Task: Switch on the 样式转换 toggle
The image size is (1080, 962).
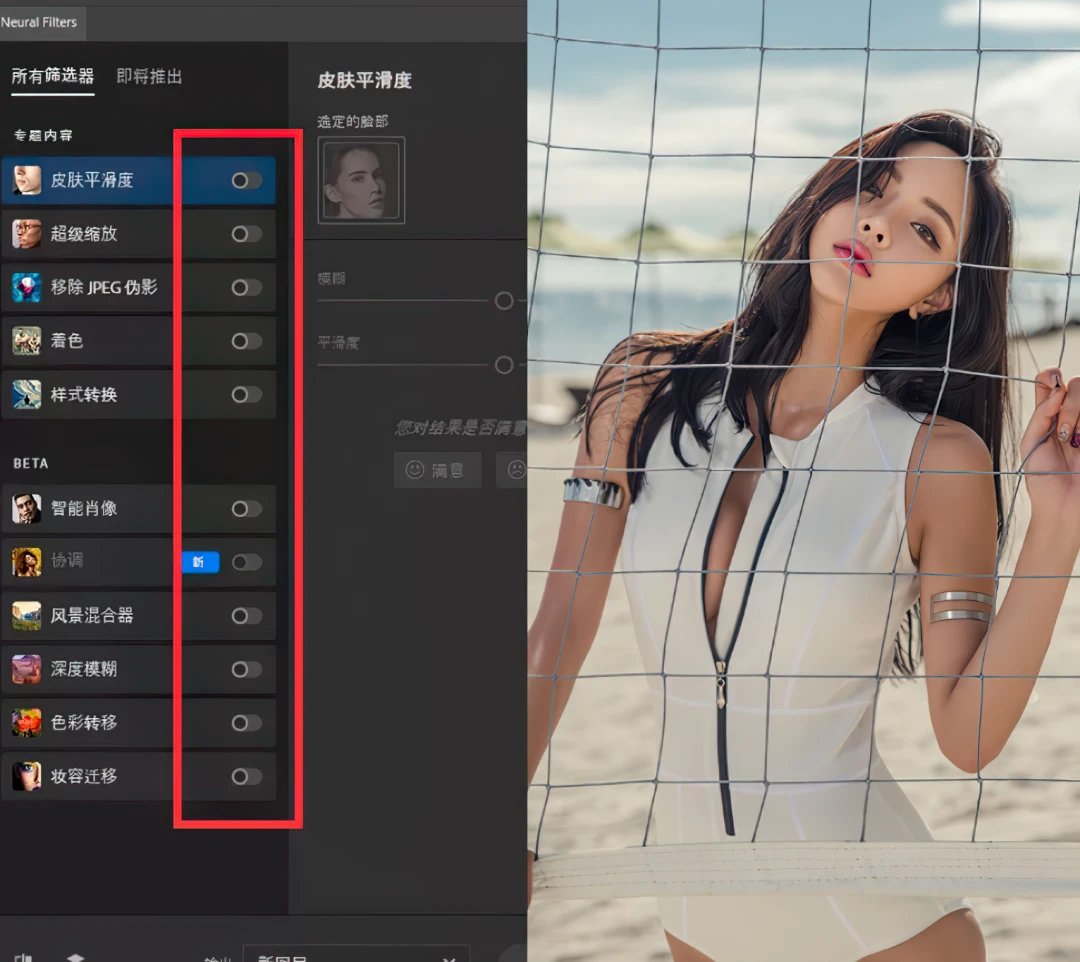Action: click(247, 395)
